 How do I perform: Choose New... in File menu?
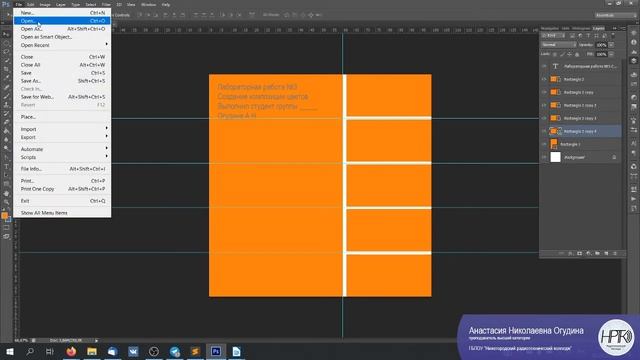(x=62, y=13)
